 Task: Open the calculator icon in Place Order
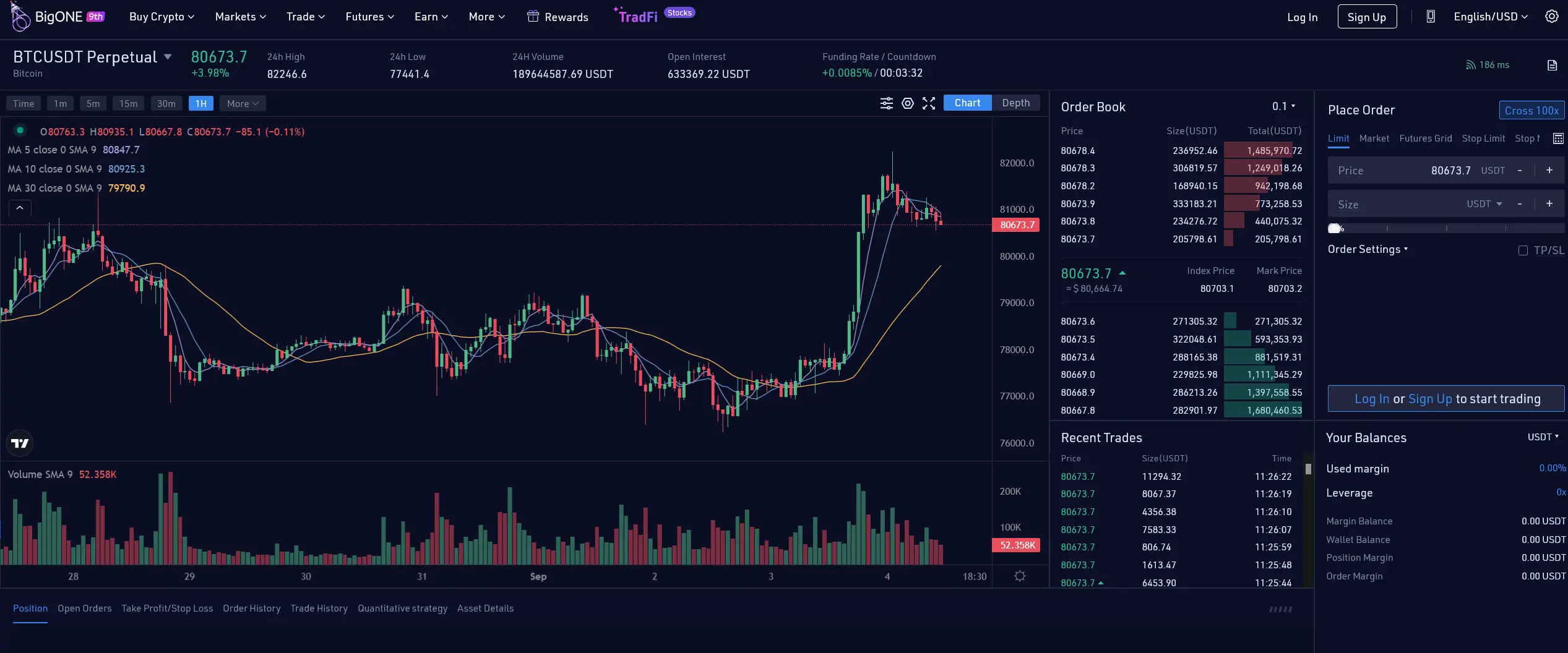1558,139
